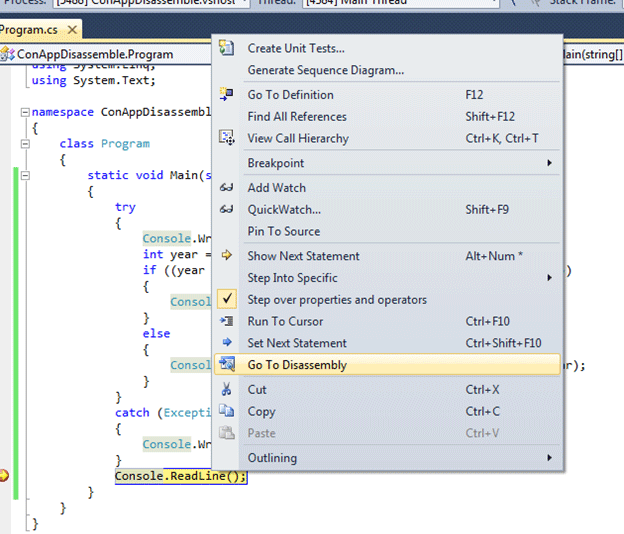Image resolution: width=624 pixels, height=534 pixels.
Task: Choose Run To Cursor menu text
Action: coord(285,321)
